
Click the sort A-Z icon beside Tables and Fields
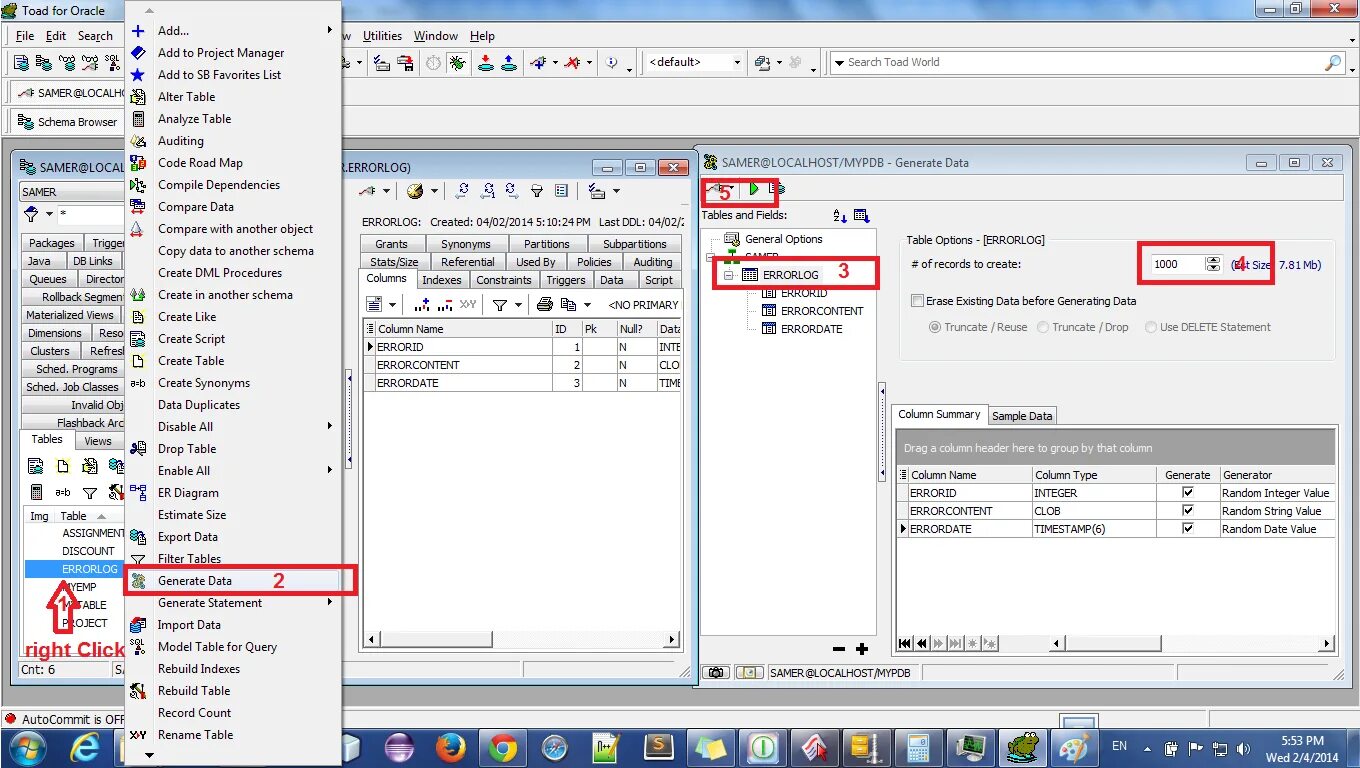pyautogui.click(x=840, y=215)
